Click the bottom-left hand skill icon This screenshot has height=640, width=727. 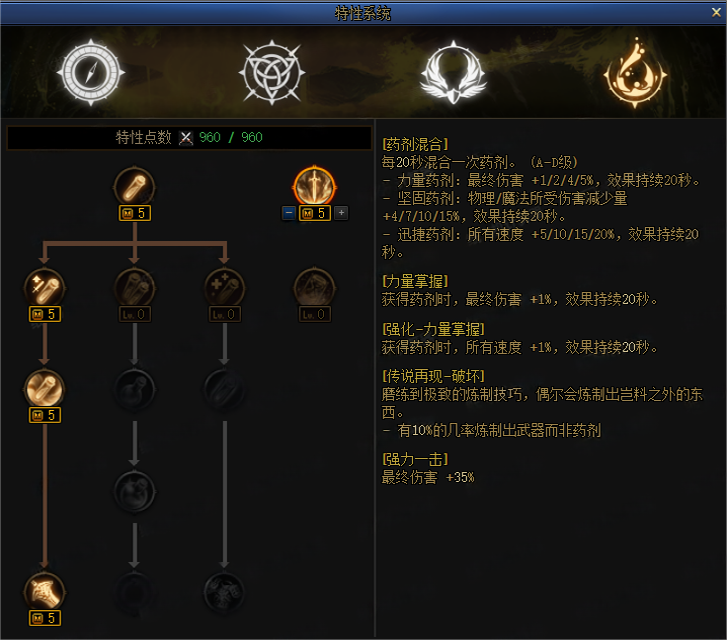[45, 592]
